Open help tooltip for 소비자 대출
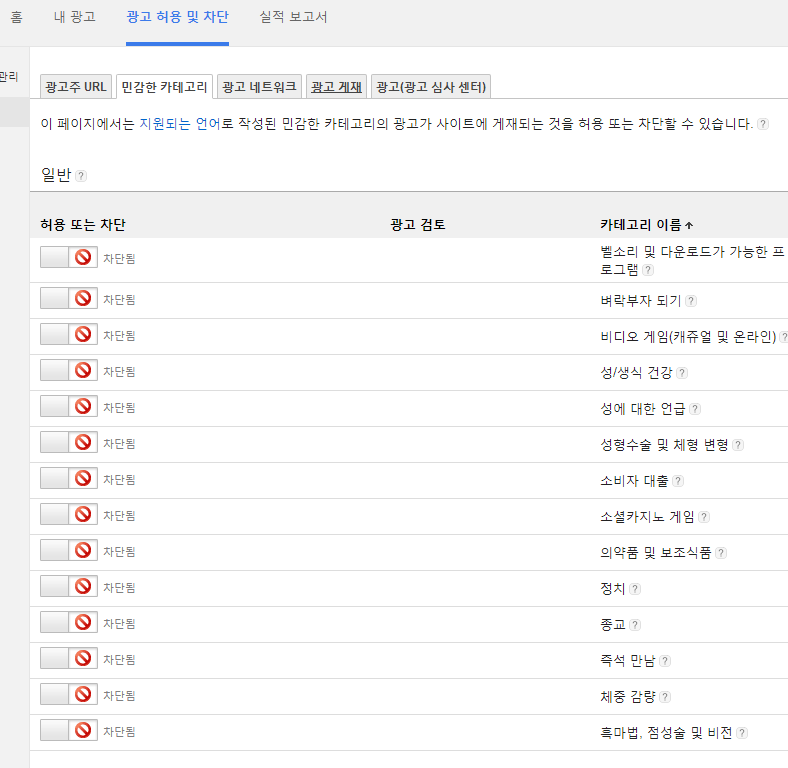 [x=678, y=481]
